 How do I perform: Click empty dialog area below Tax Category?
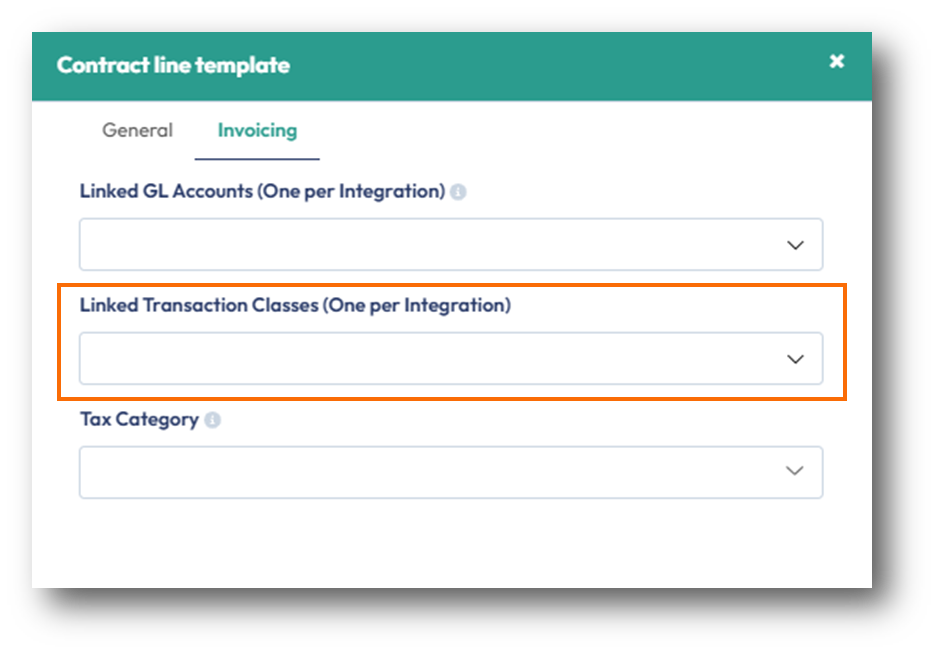click(450, 545)
